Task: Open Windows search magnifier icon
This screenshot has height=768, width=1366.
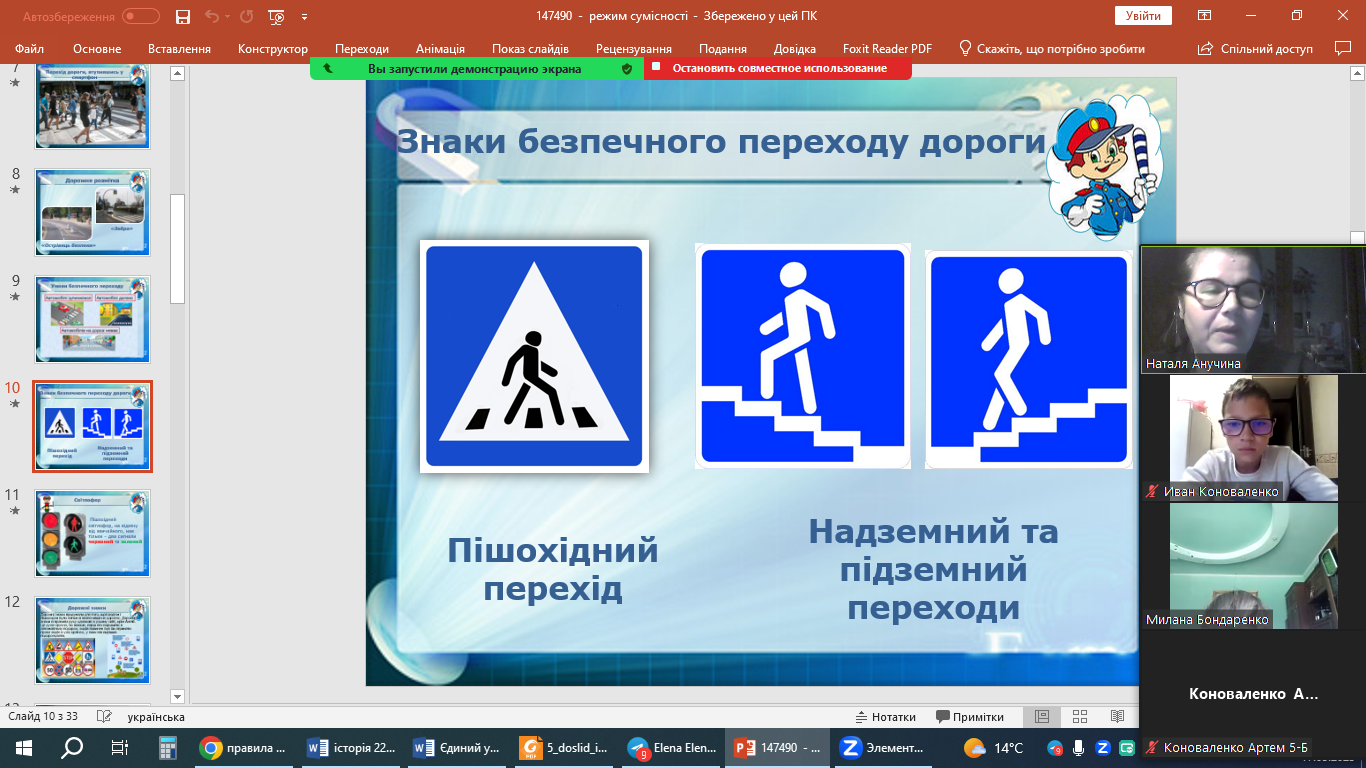Action: pos(72,747)
